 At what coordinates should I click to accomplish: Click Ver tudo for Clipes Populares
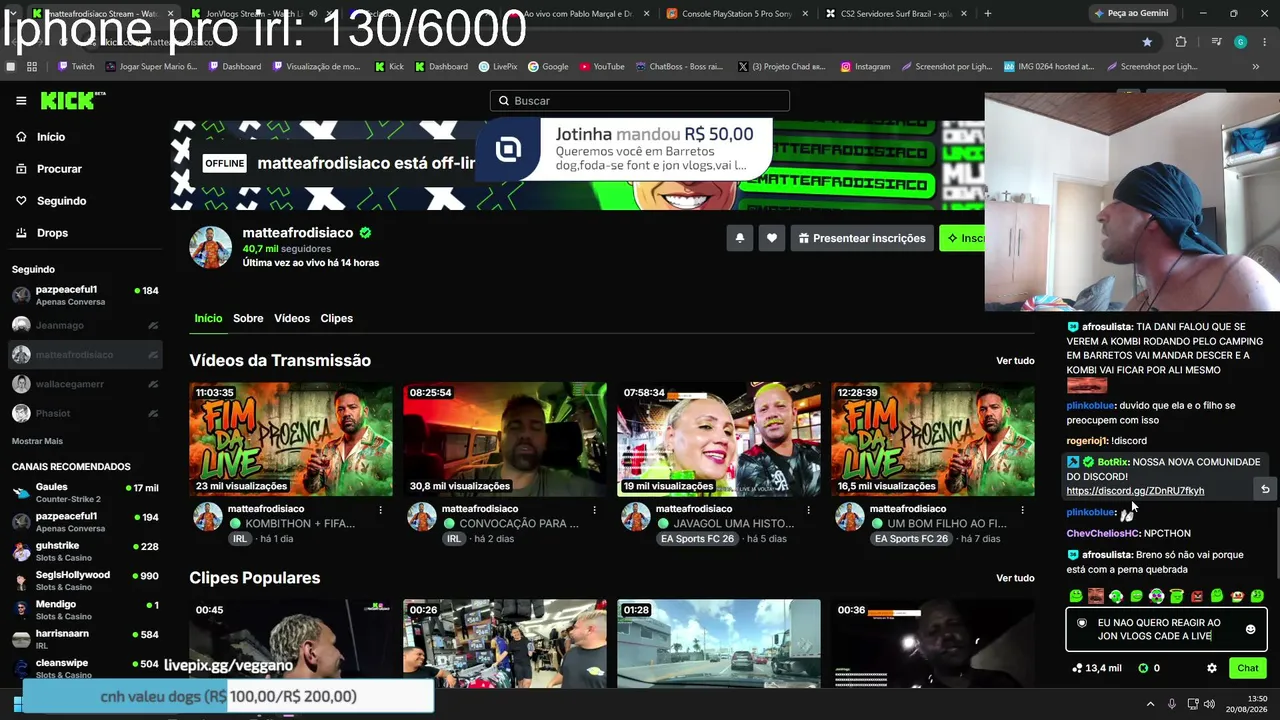1015,578
